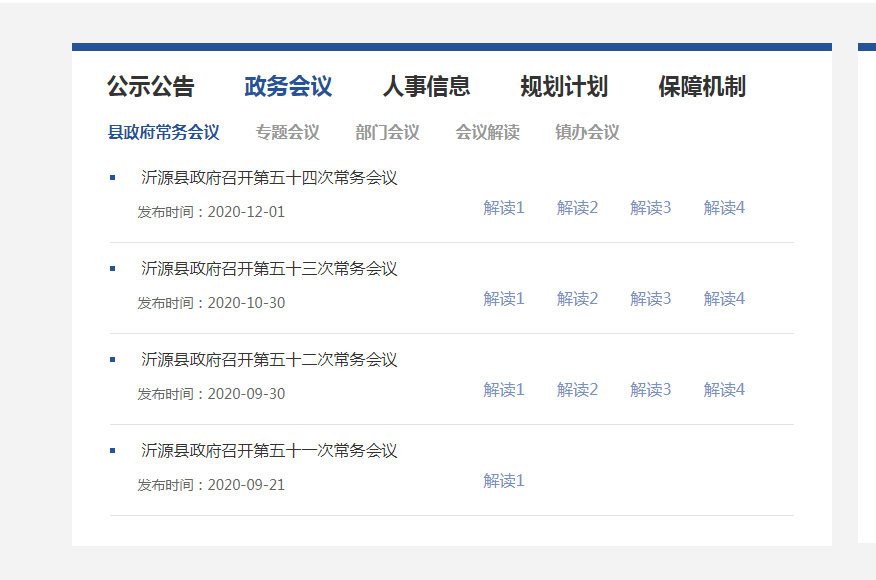Open 解读2 for the 2020-10-30 meeting
This screenshot has width=876, height=580.
coord(577,299)
